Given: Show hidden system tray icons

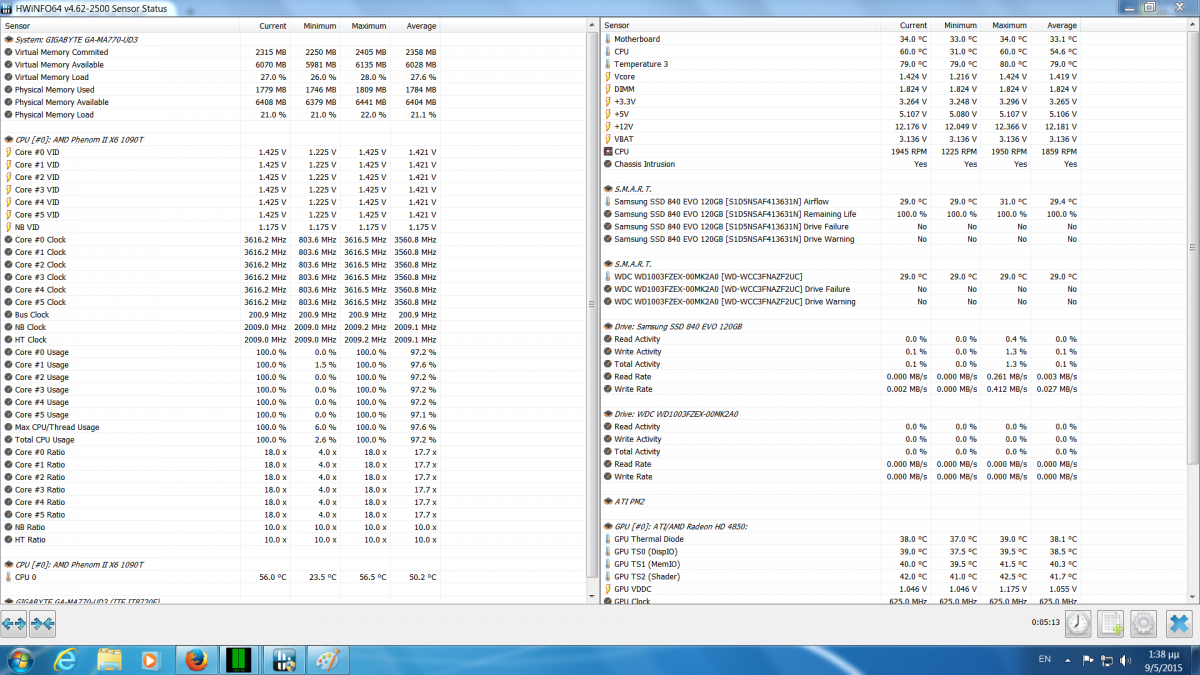Looking at the screenshot, I should (x=1067, y=660).
